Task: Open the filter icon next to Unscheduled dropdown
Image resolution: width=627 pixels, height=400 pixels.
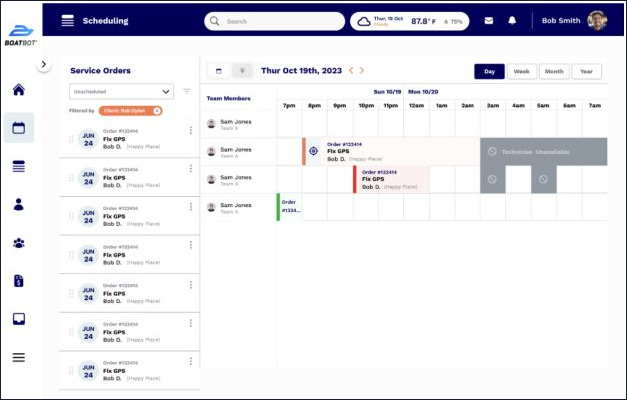Action: point(186,91)
